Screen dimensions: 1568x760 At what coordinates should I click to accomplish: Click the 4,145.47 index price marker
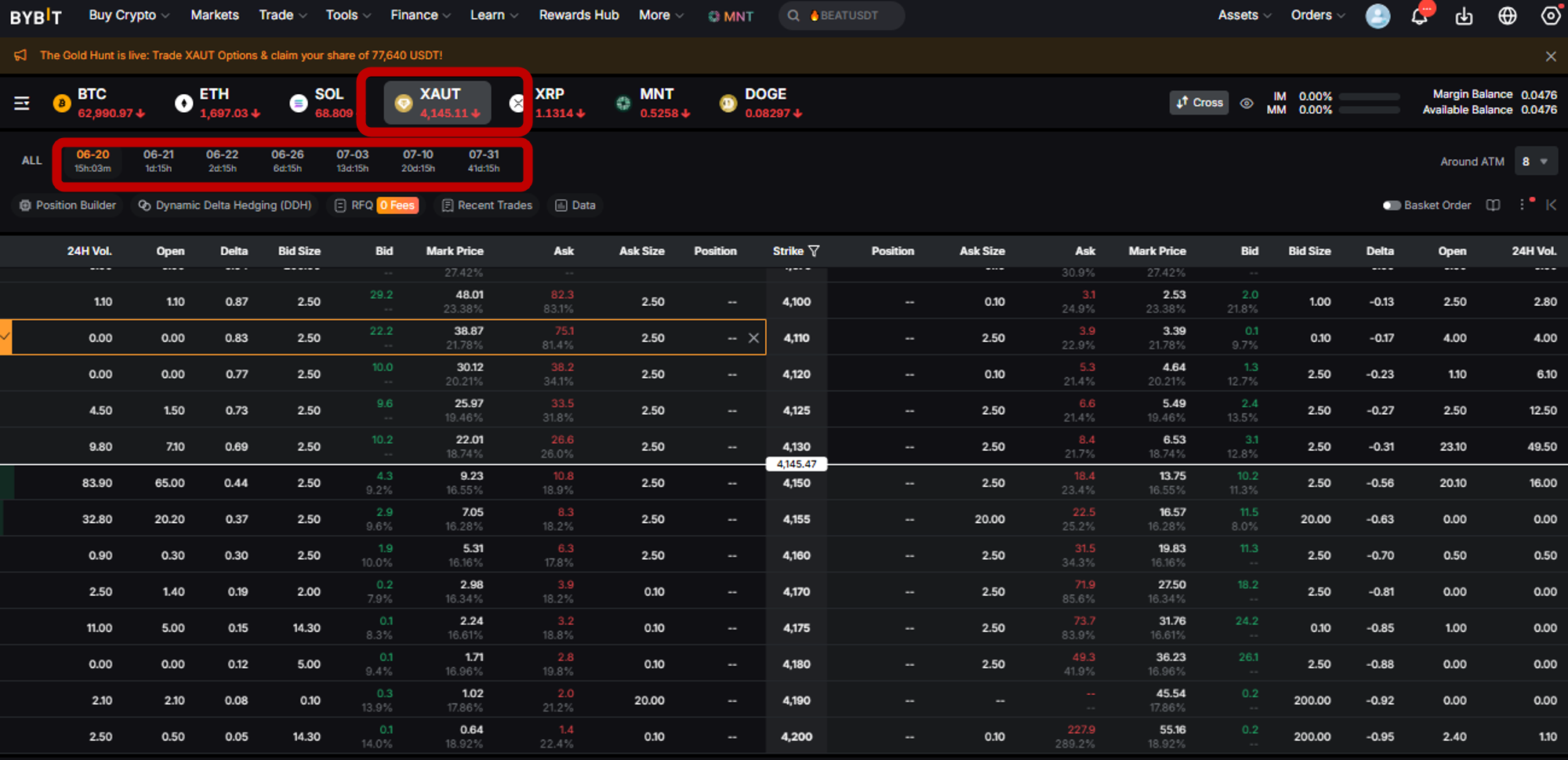click(x=797, y=464)
